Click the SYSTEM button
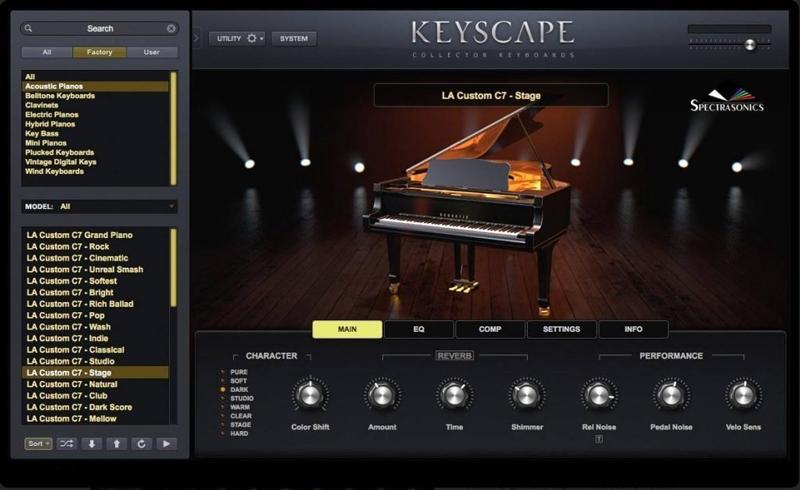Image resolution: width=800 pixels, height=490 pixels. click(x=294, y=38)
